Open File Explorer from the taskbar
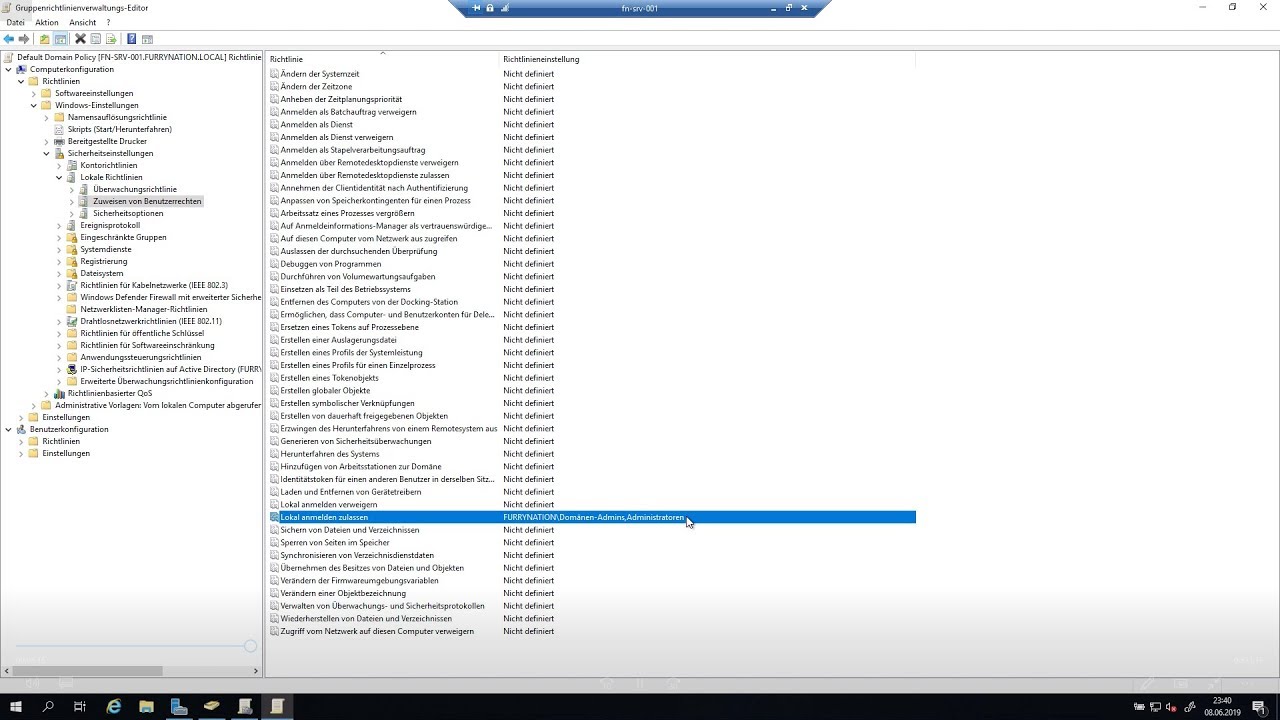Viewport: 1280px width, 720px height. click(x=146, y=706)
